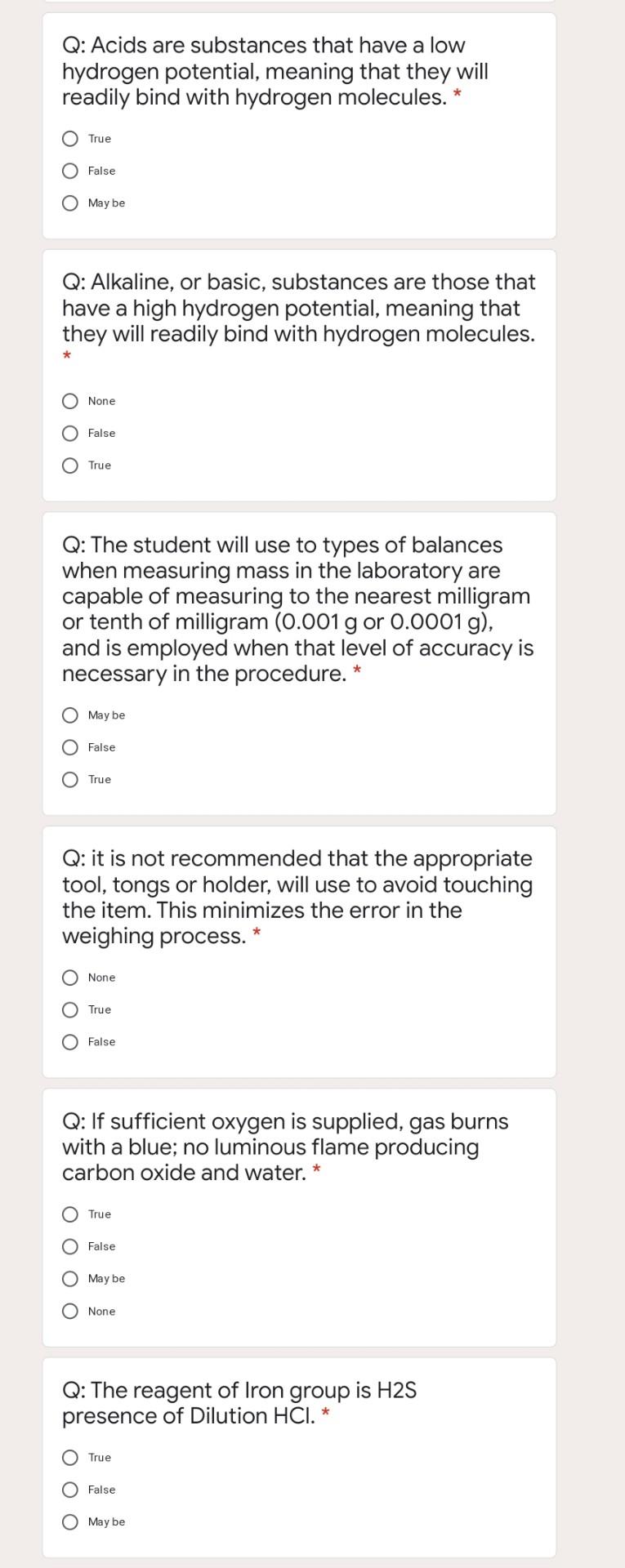Pick May be for the balances question
The image size is (625, 1568).
(71, 715)
